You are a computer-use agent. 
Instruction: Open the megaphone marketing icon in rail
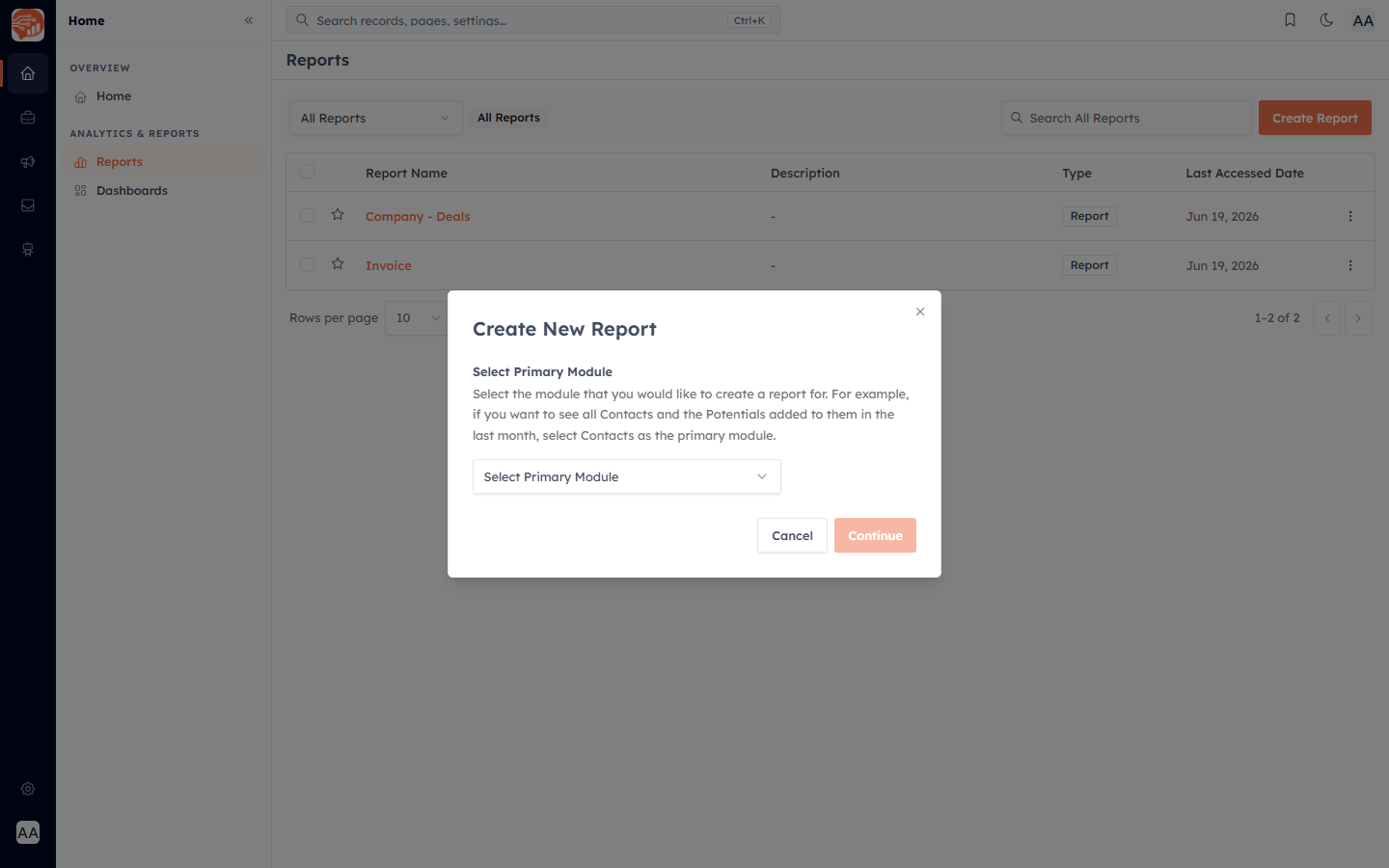pos(28,162)
